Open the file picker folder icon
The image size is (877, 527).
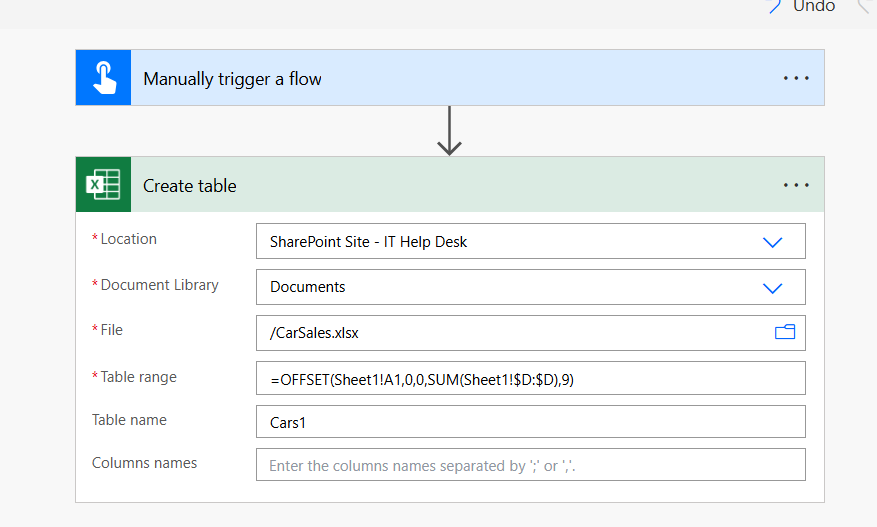(x=785, y=332)
